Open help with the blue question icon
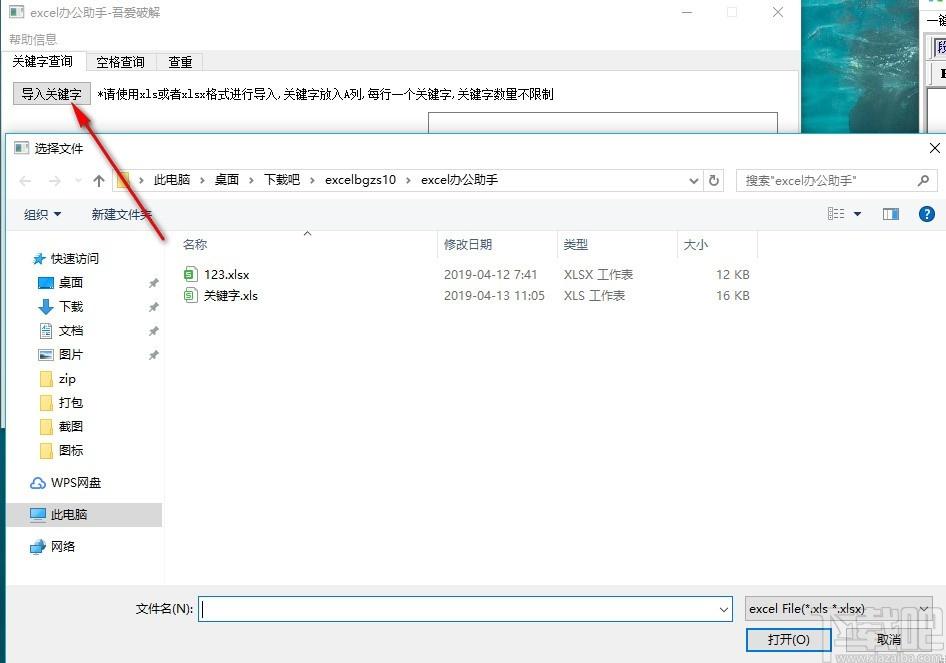The image size is (946, 663). [927, 214]
